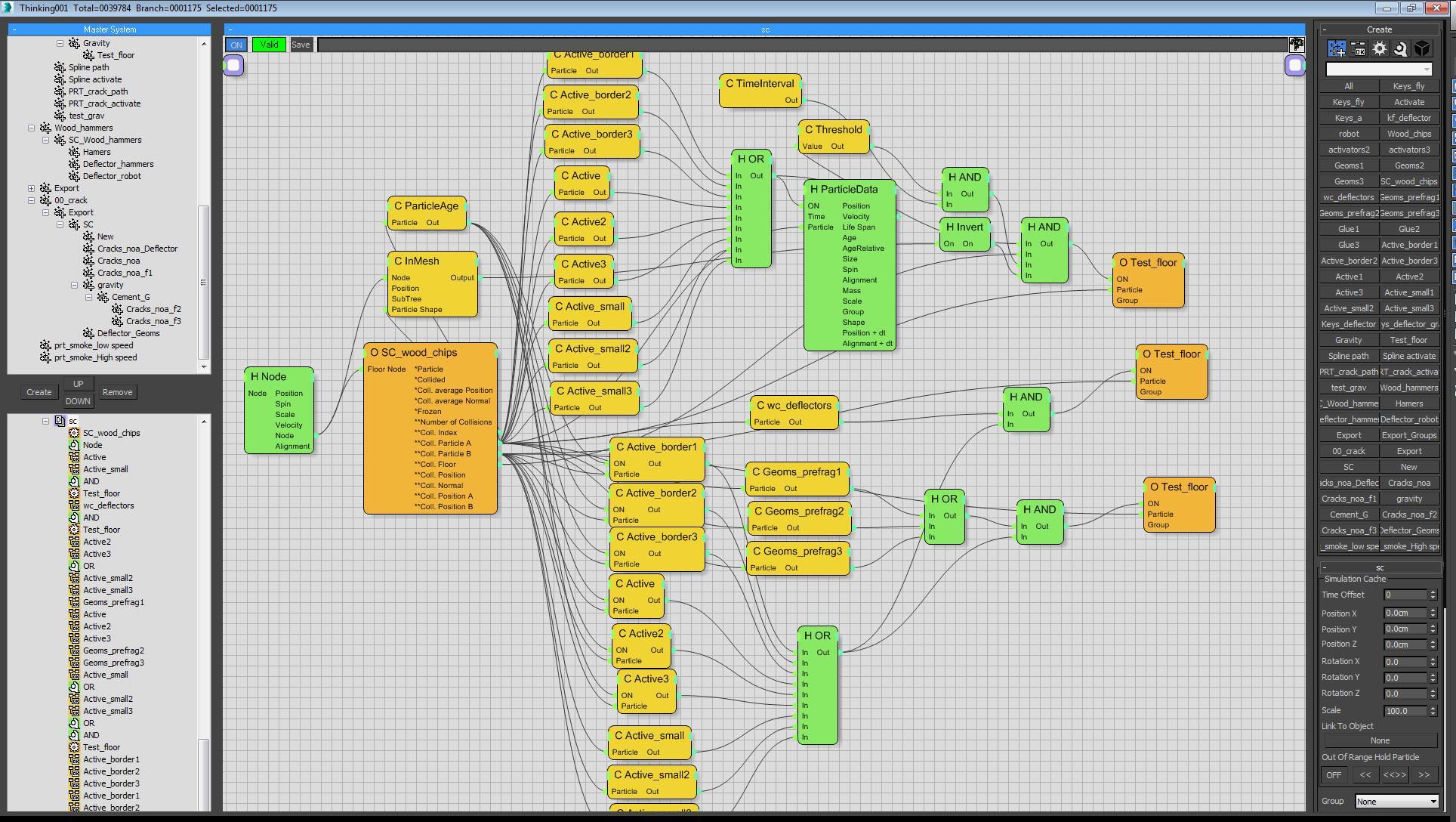Toggle the blue ON button

tap(236, 45)
